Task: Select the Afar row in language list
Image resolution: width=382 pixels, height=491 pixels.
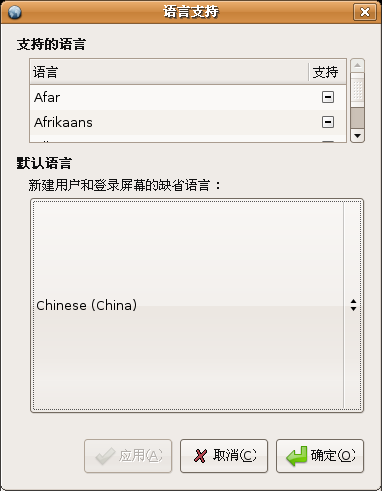Action: click(x=188, y=97)
